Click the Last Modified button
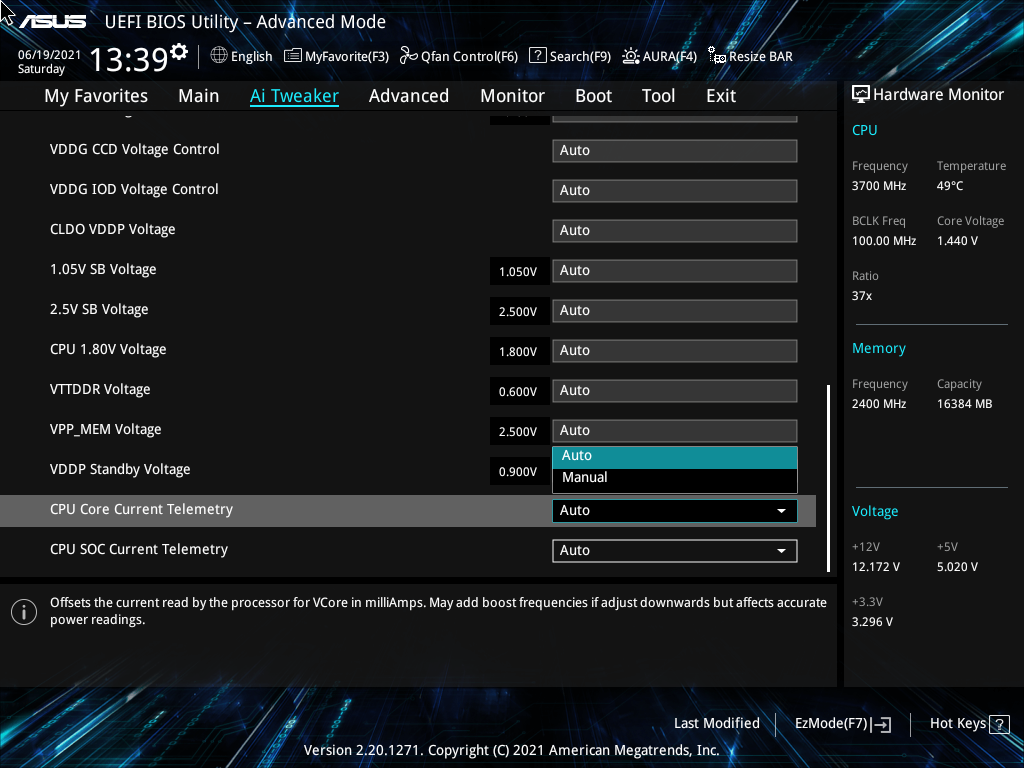This screenshot has width=1024, height=768. [717, 723]
